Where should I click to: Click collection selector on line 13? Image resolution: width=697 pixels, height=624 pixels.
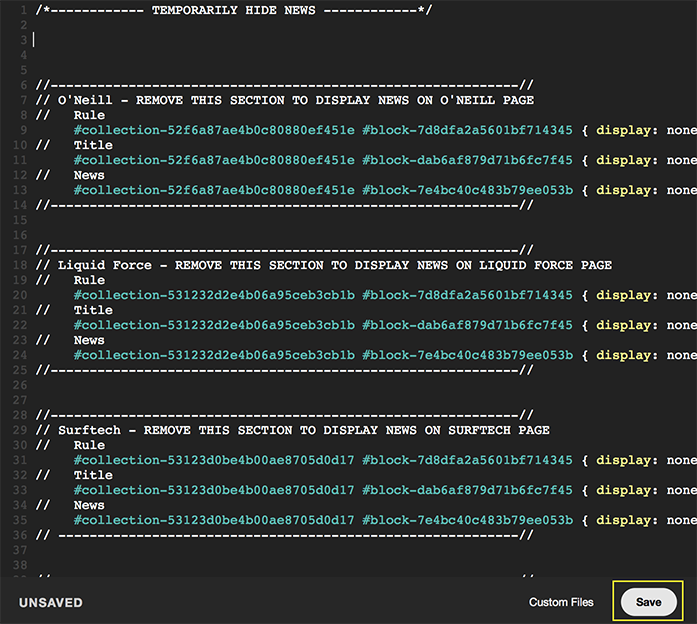214,190
